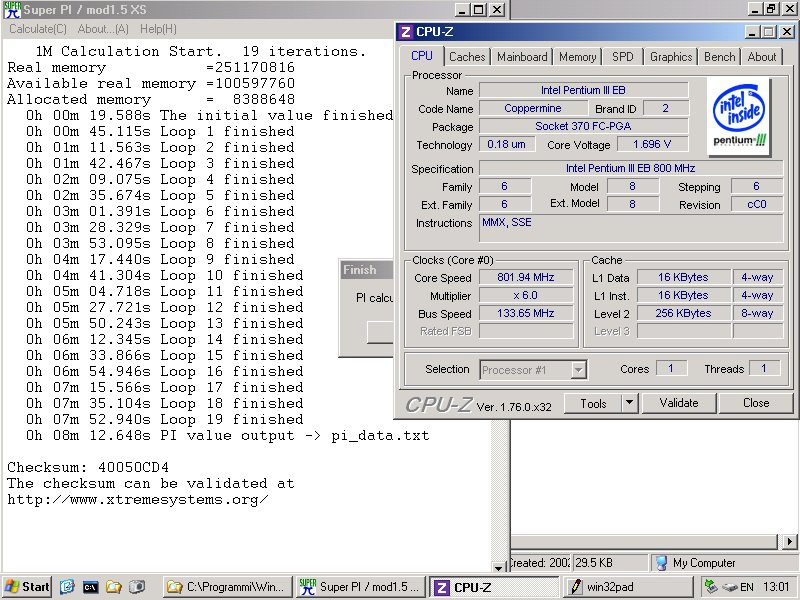The width and height of the screenshot is (800, 600).
Task: Click the Super PI title bar icon
Action: coord(11,10)
